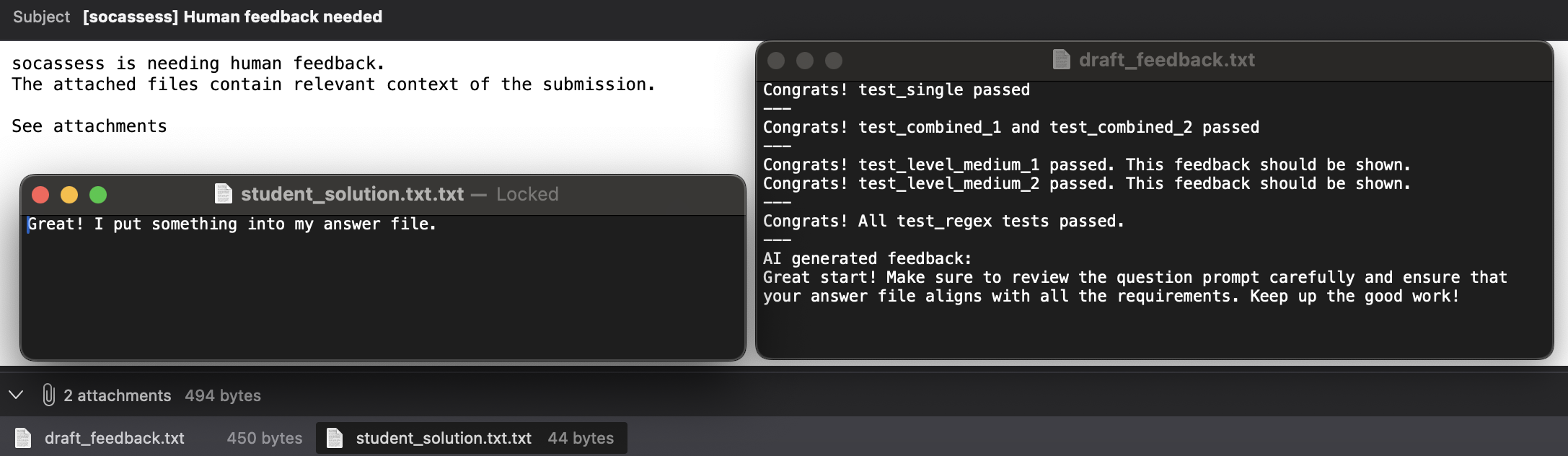Click the draft_feedback.txt window title

click(x=1166, y=60)
